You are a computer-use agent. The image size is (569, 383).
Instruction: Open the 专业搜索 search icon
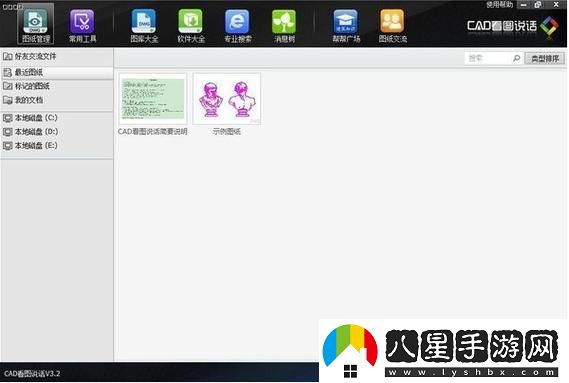pos(238,26)
